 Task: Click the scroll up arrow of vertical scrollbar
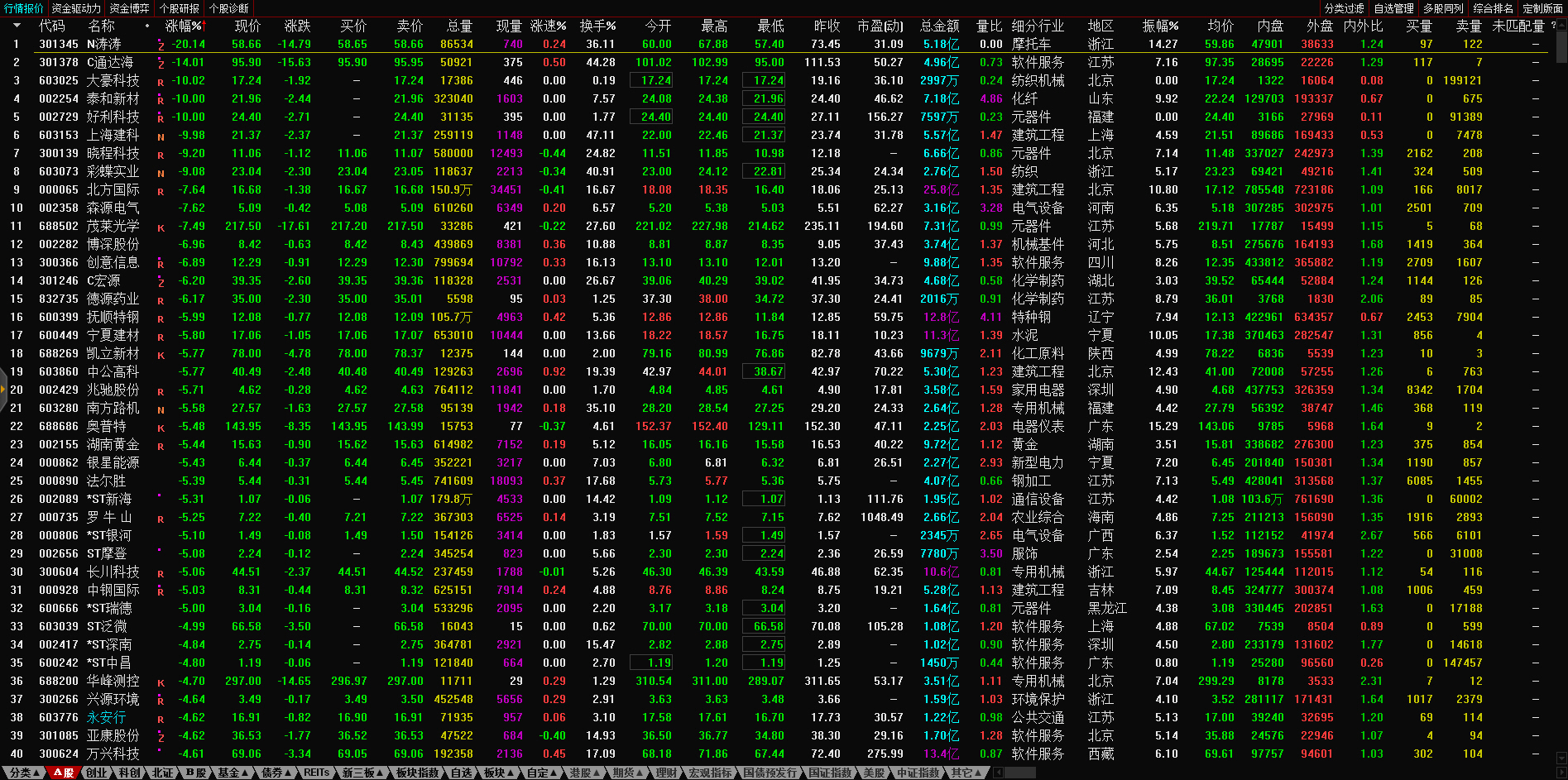1561,24
